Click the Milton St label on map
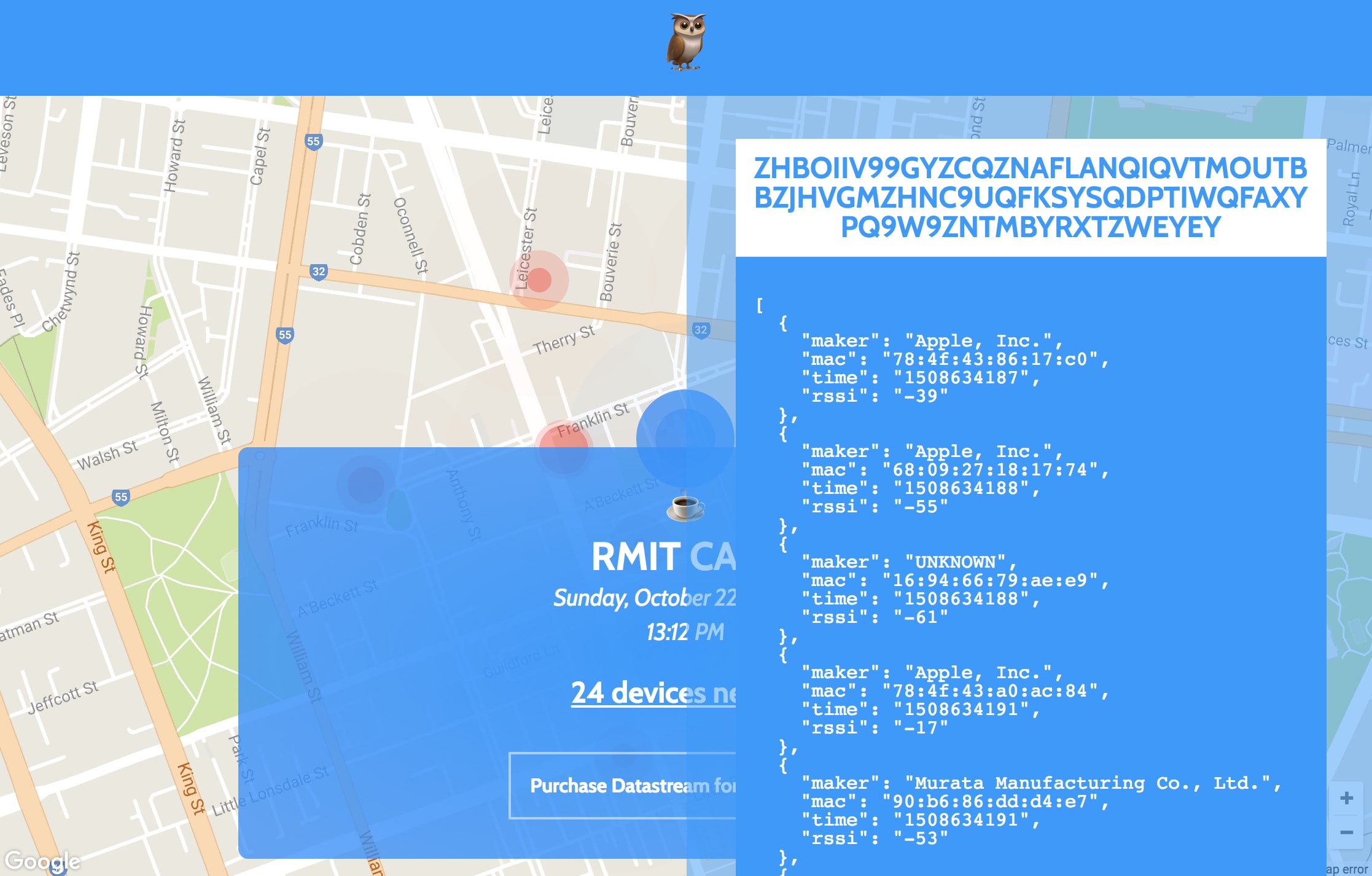1372x876 pixels. (x=165, y=432)
